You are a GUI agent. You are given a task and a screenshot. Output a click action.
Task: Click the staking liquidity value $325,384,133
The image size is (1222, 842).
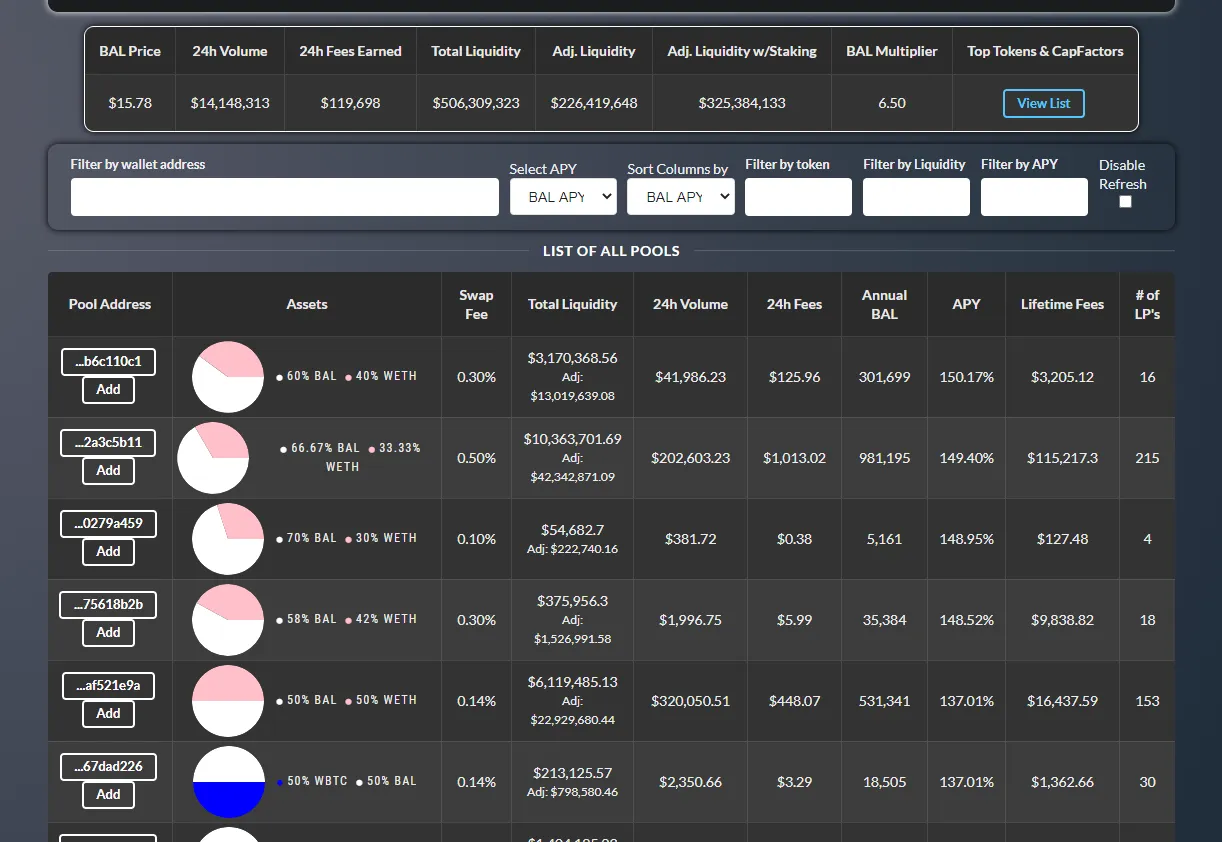coord(742,103)
